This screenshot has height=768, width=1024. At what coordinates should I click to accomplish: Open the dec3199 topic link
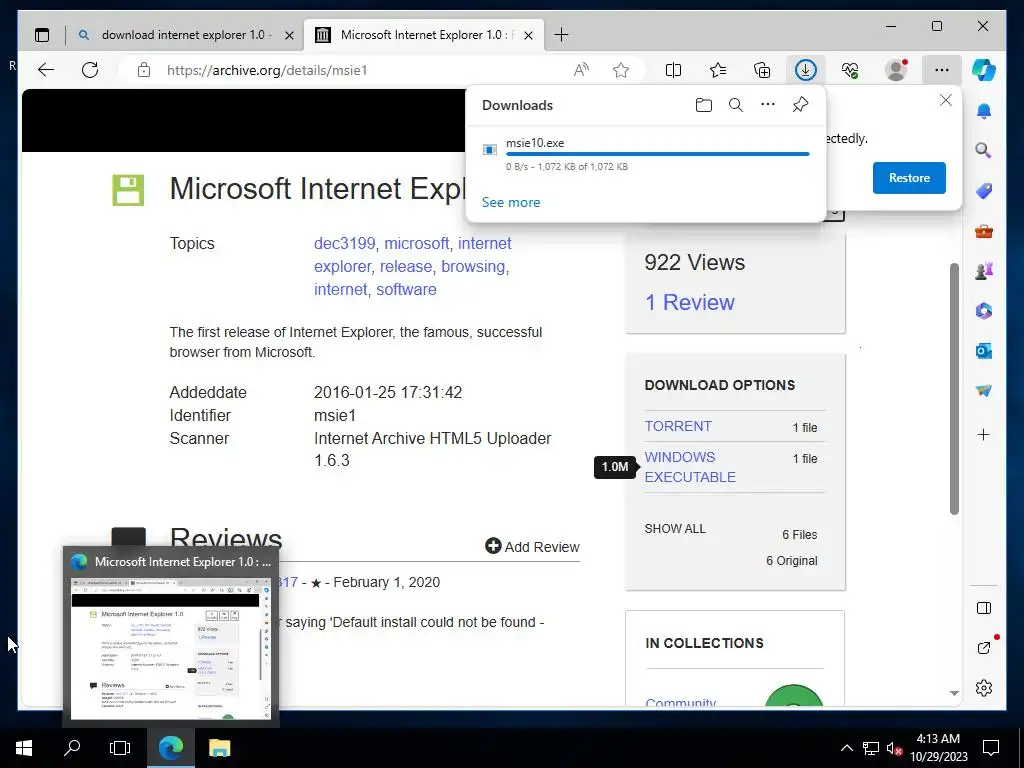pos(344,244)
